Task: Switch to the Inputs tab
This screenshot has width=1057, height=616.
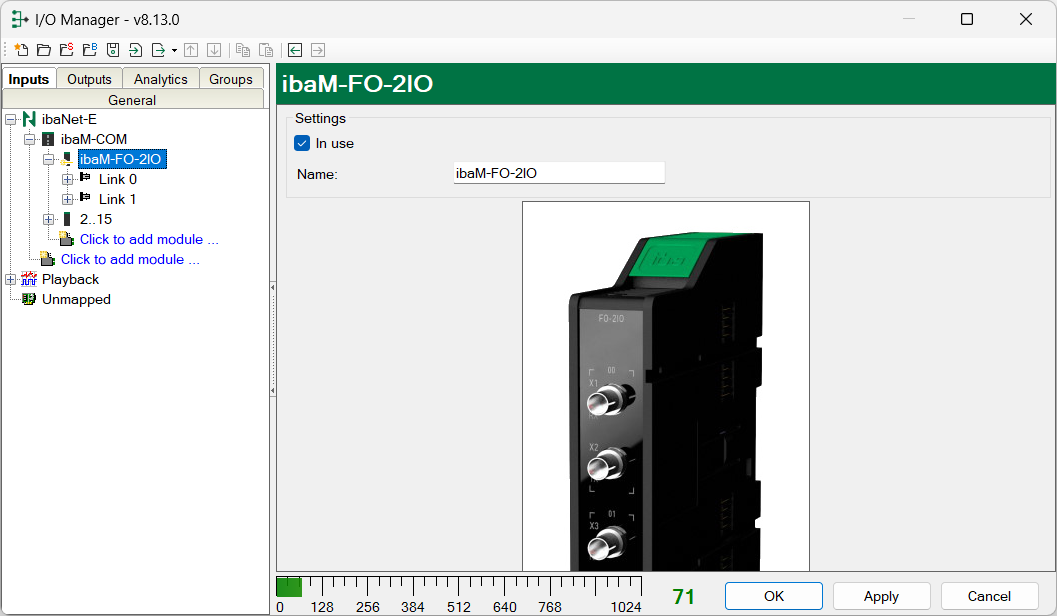Action: pyautogui.click(x=29, y=79)
